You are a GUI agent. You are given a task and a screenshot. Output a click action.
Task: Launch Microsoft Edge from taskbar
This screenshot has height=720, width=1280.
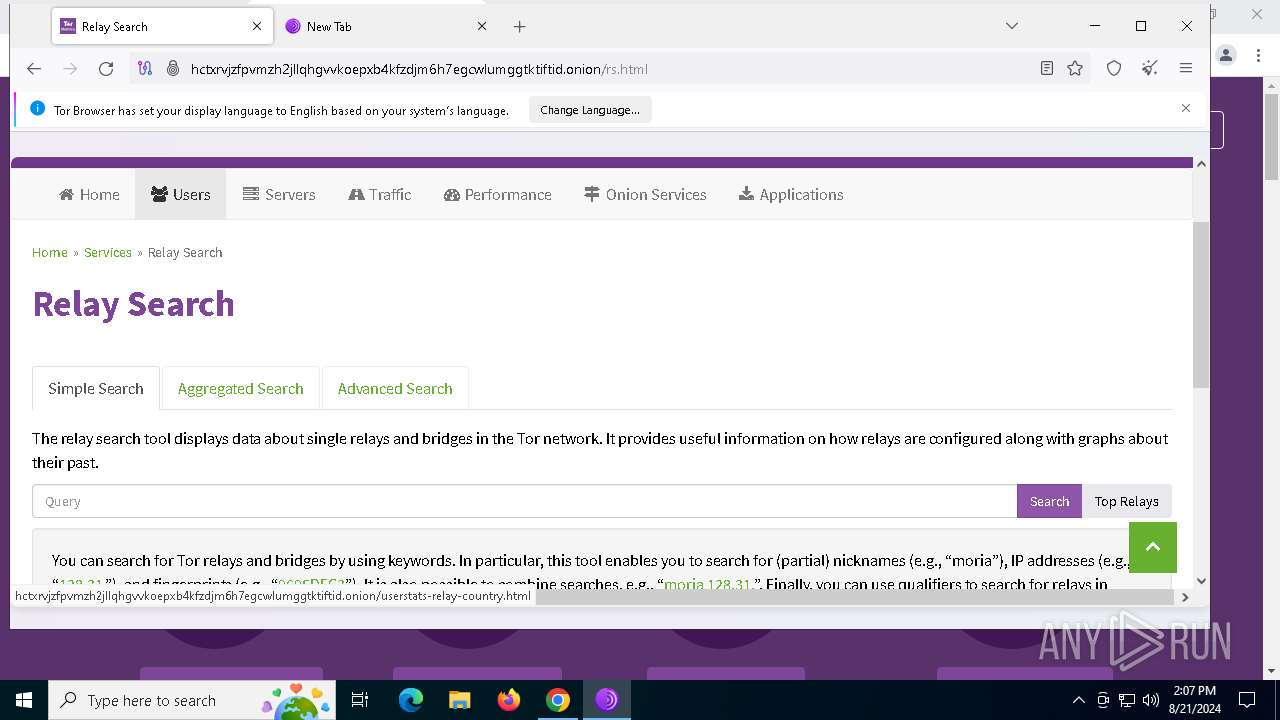coord(411,700)
